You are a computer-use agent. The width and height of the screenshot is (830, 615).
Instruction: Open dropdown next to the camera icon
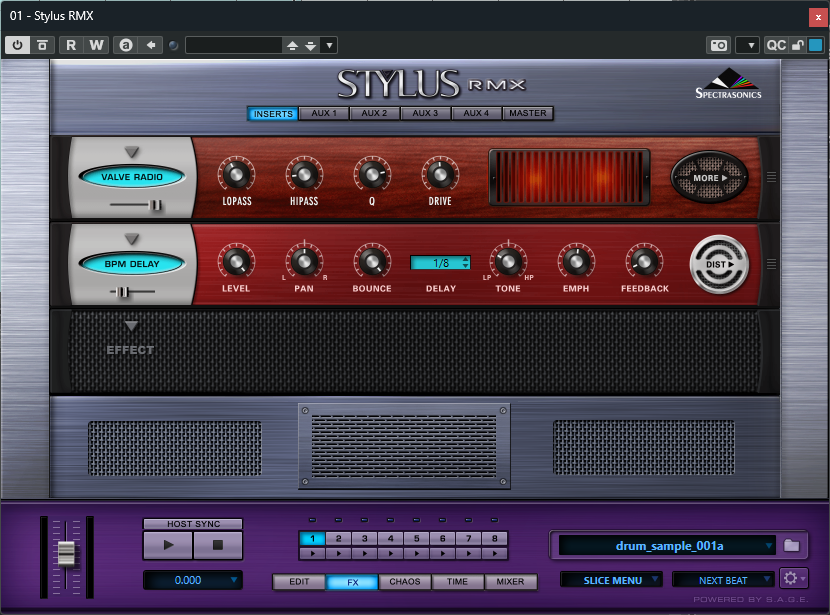point(748,45)
